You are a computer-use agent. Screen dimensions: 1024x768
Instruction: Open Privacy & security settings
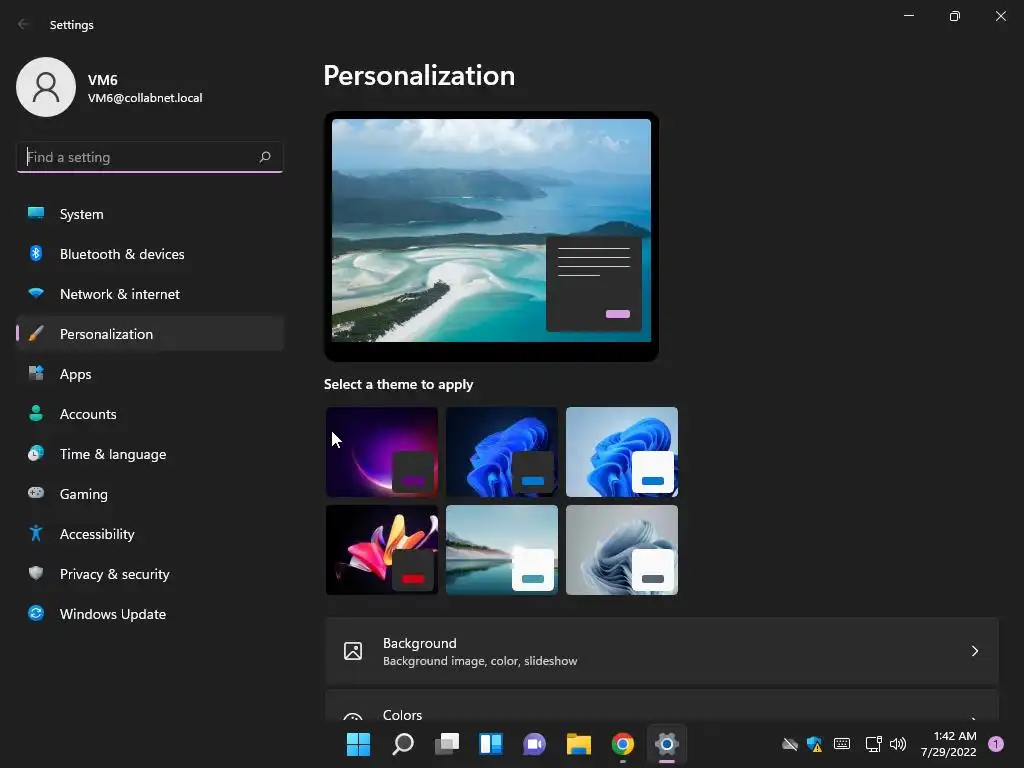tap(150, 574)
